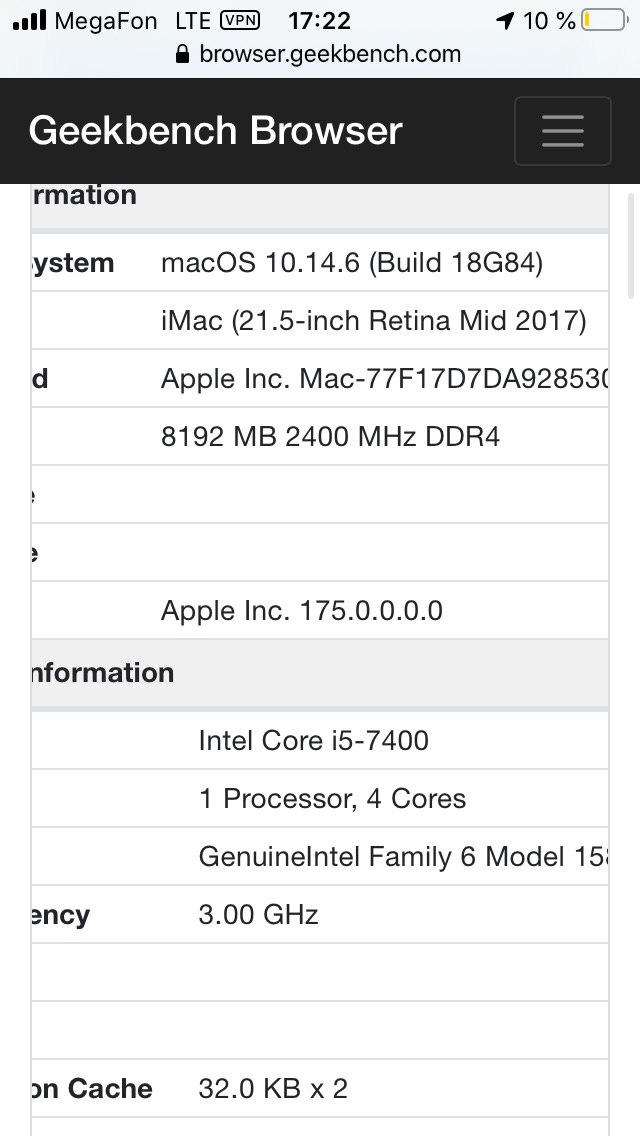
Task: Tap the Apple Inc. Mac-77F17D7DA motherboard row
Action: (384, 379)
